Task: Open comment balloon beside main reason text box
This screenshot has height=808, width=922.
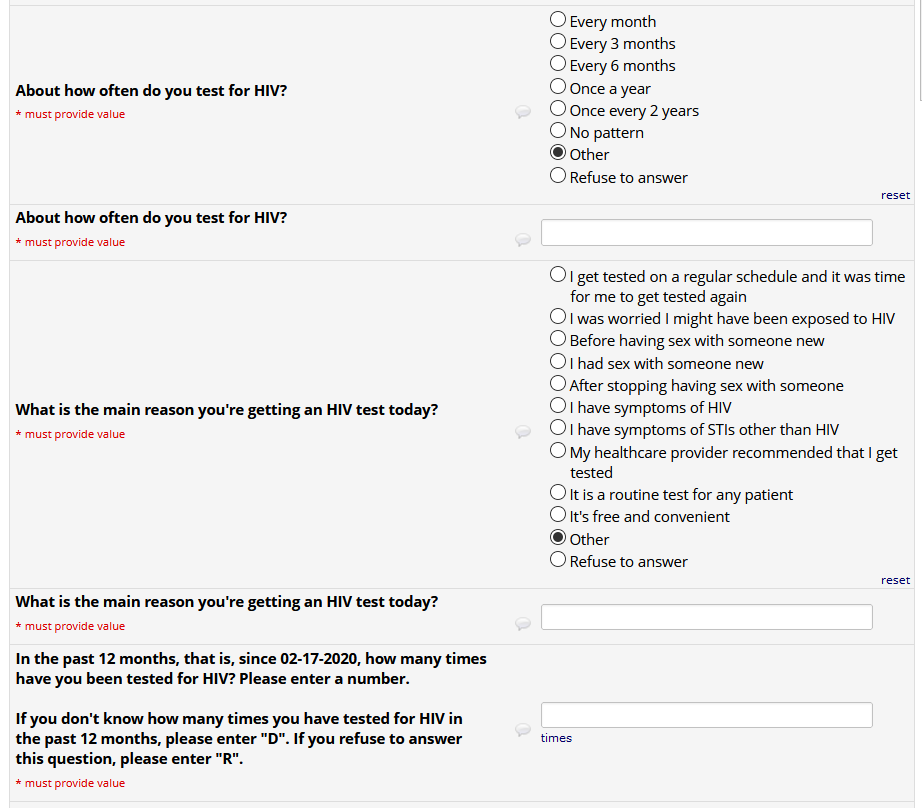Action: click(522, 624)
